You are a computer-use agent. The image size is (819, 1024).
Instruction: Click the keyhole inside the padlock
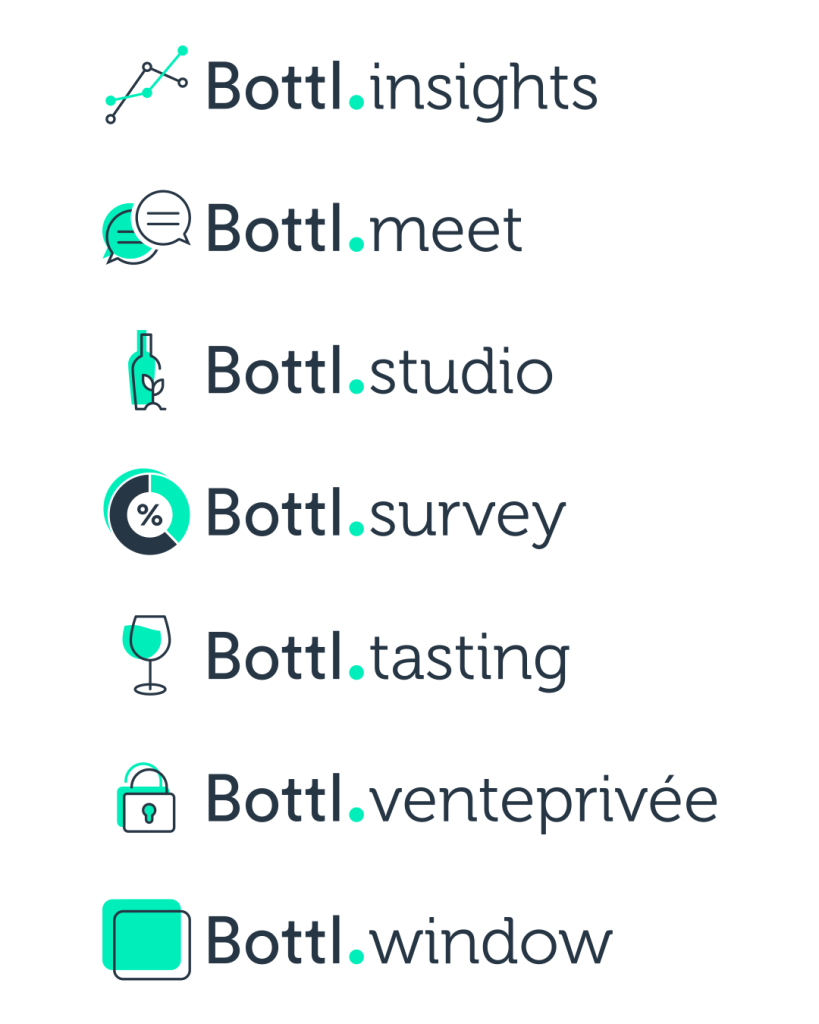150,809
